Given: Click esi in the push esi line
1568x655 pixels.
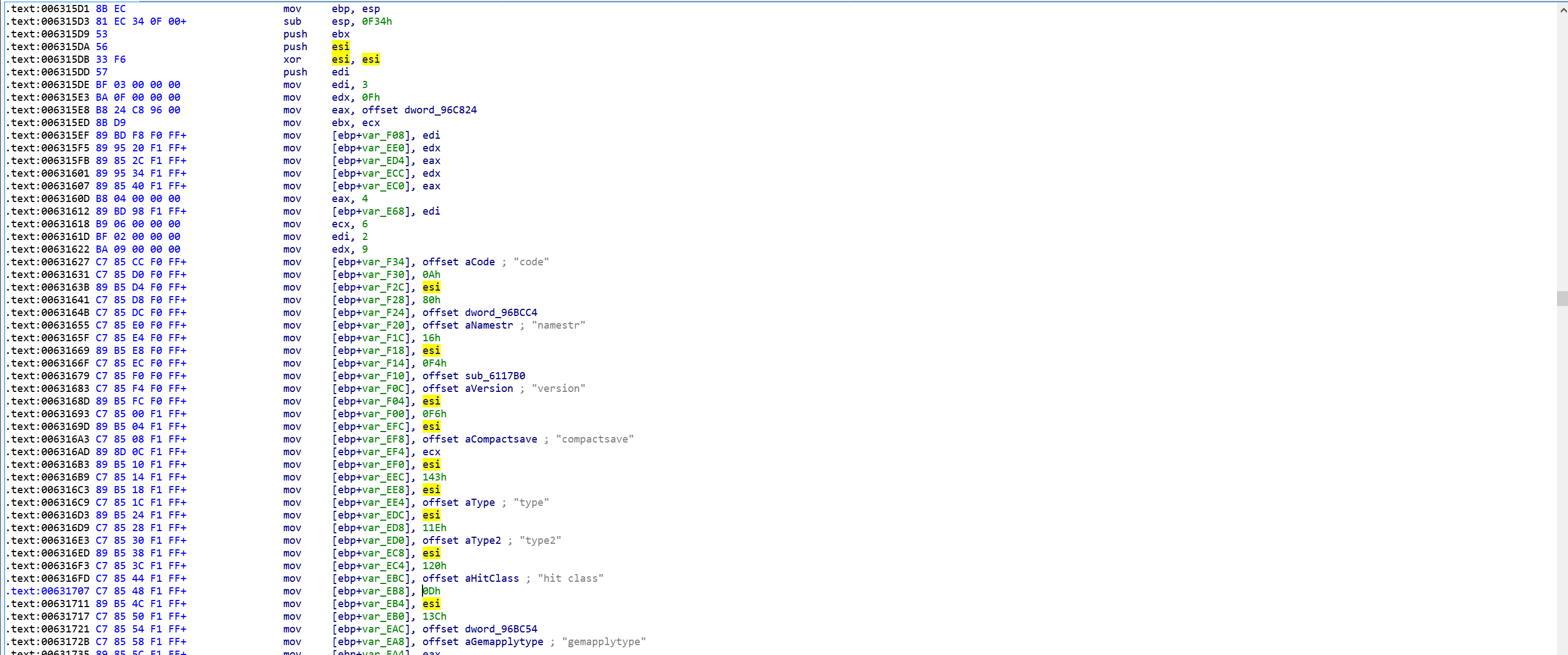Looking at the screenshot, I should click(341, 47).
